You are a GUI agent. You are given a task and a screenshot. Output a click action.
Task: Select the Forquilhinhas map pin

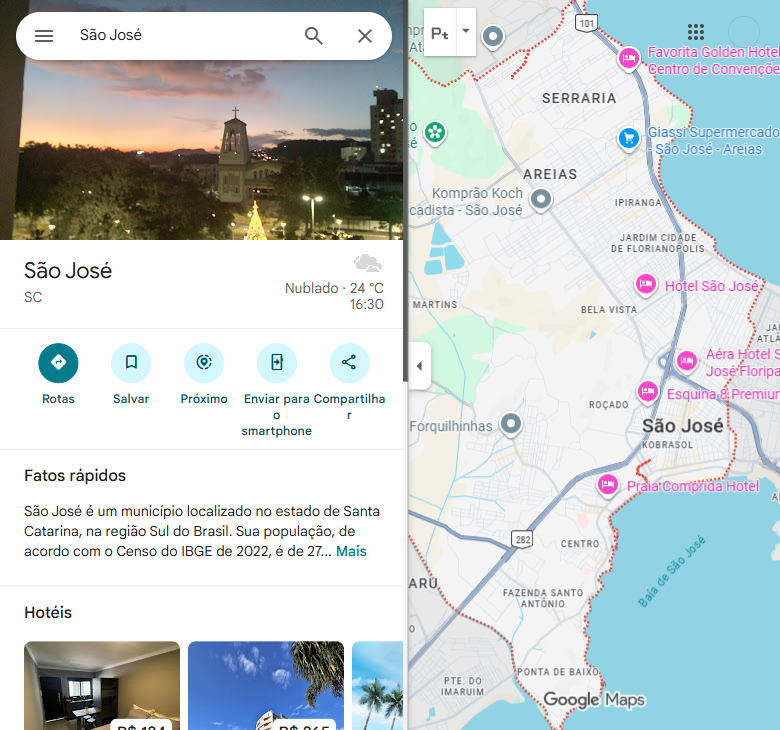(510, 425)
